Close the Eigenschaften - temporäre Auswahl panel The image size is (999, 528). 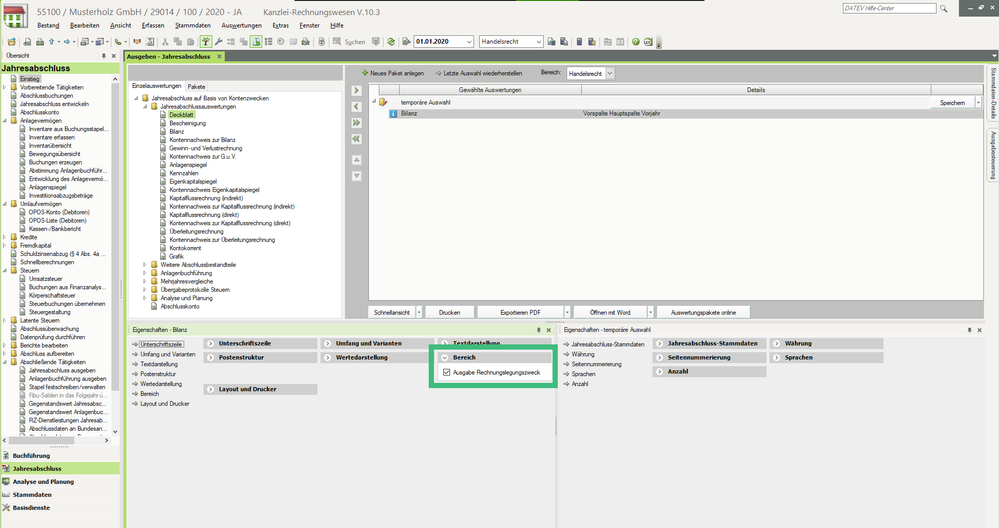point(979,330)
